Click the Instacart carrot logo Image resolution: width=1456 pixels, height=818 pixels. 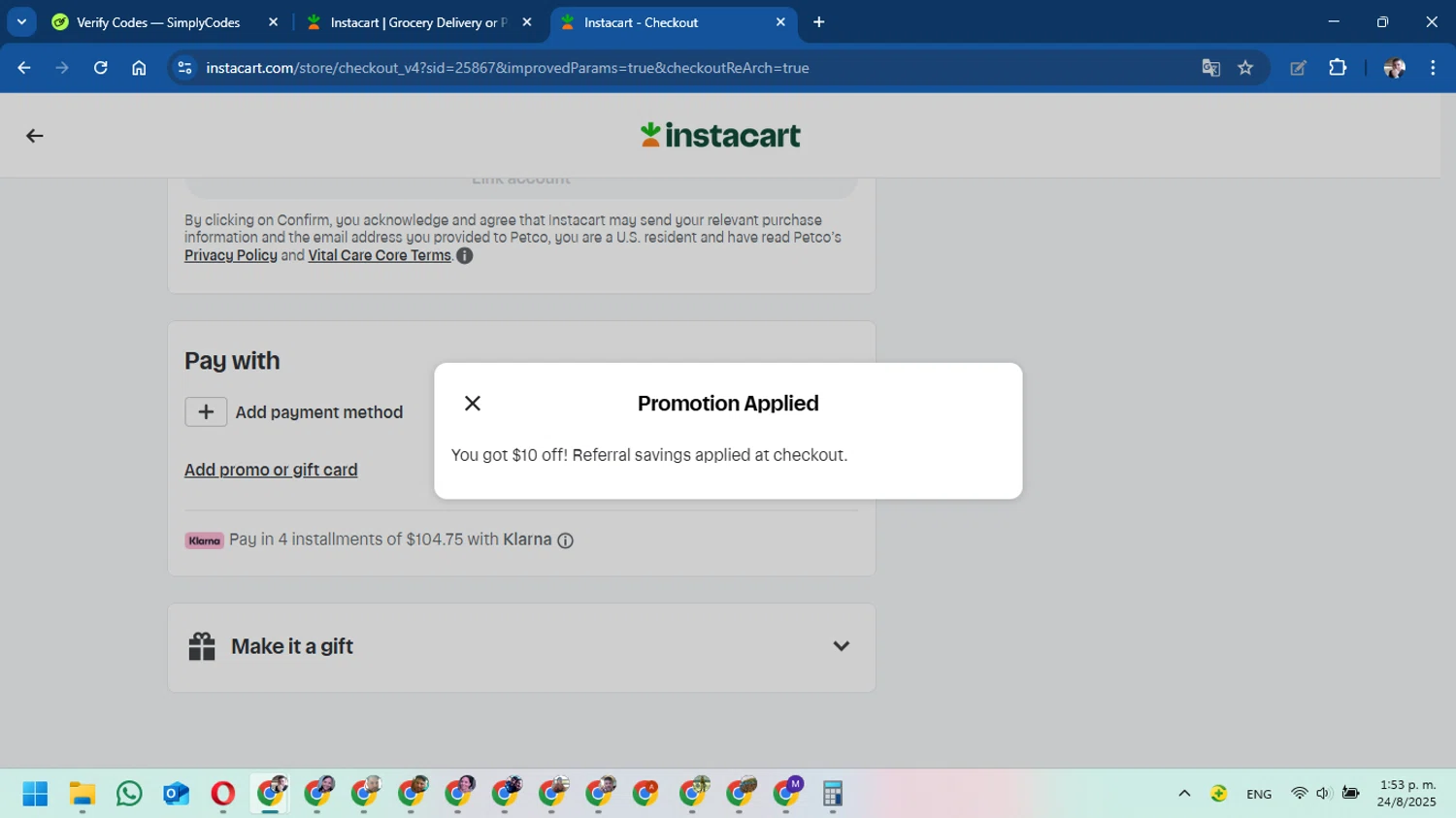(720, 135)
